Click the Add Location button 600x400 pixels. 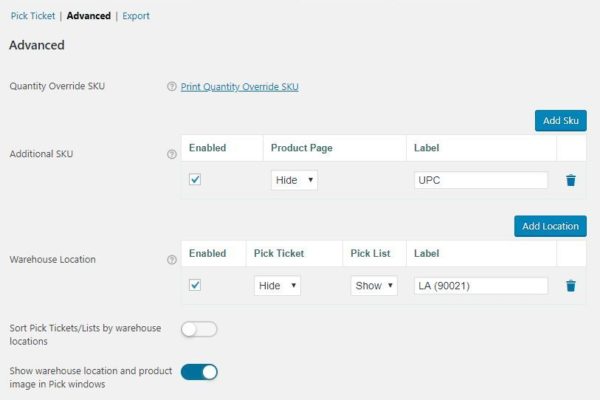550,226
